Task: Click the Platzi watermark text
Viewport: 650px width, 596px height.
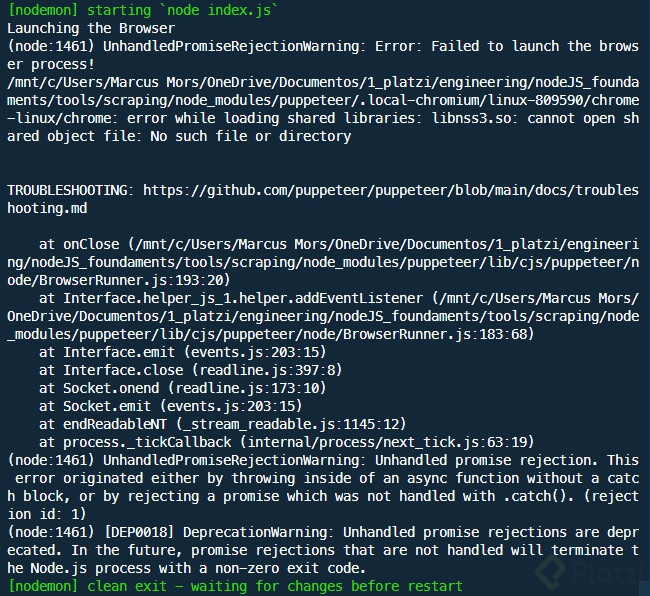Action: click(x=607, y=572)
